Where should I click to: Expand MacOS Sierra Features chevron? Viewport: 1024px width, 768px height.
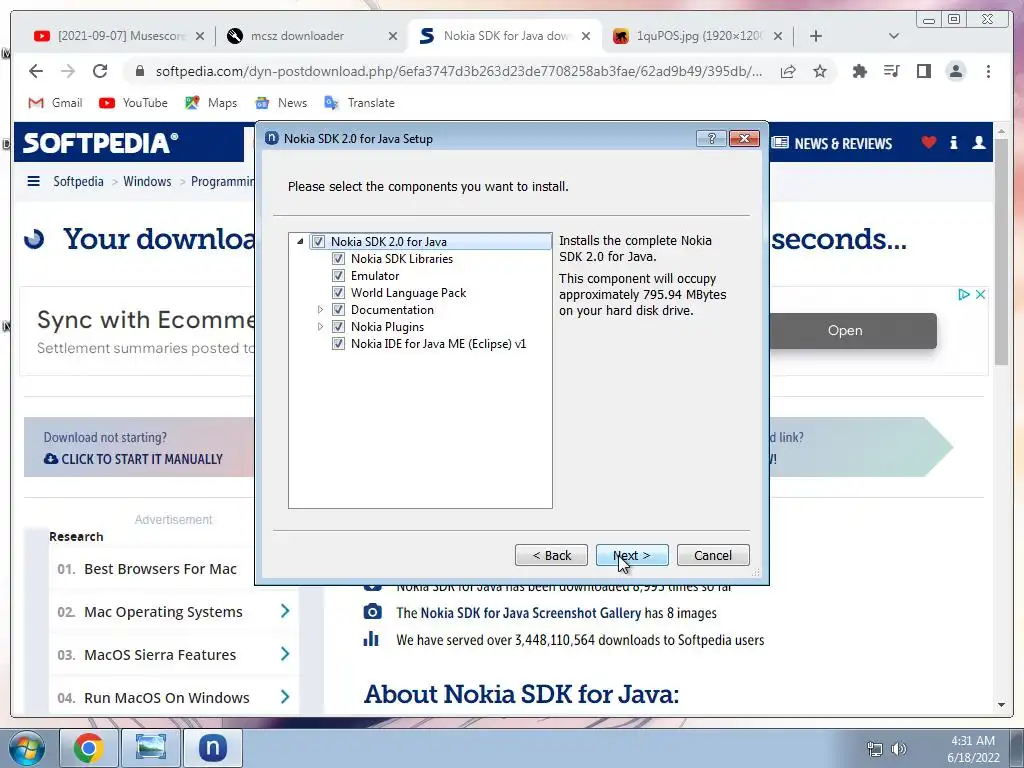pos(285,654)
